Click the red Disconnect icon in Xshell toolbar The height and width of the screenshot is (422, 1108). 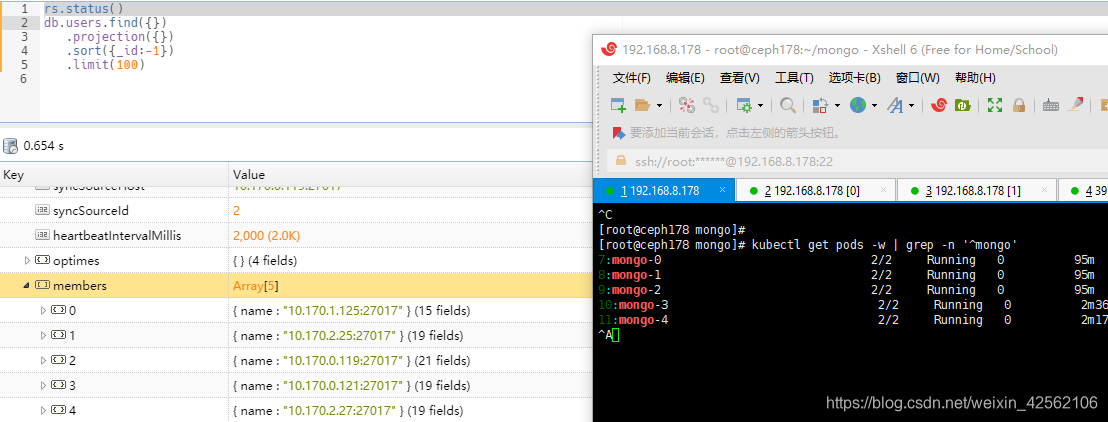click(686, 105)
